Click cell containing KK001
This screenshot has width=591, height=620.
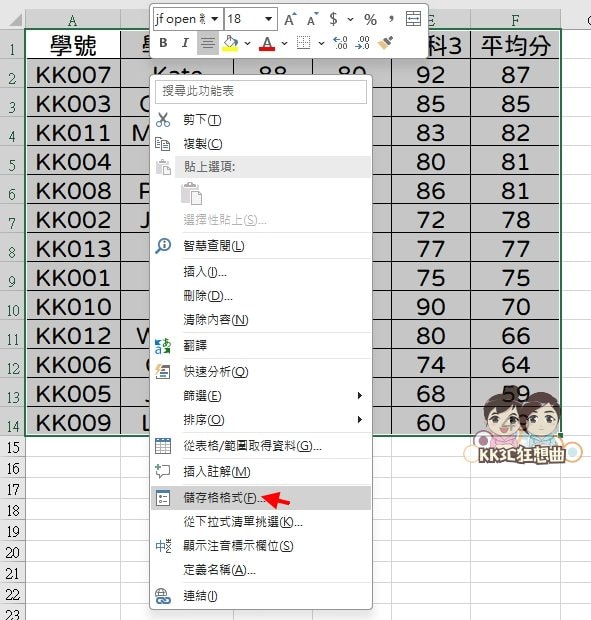point(73,278)
